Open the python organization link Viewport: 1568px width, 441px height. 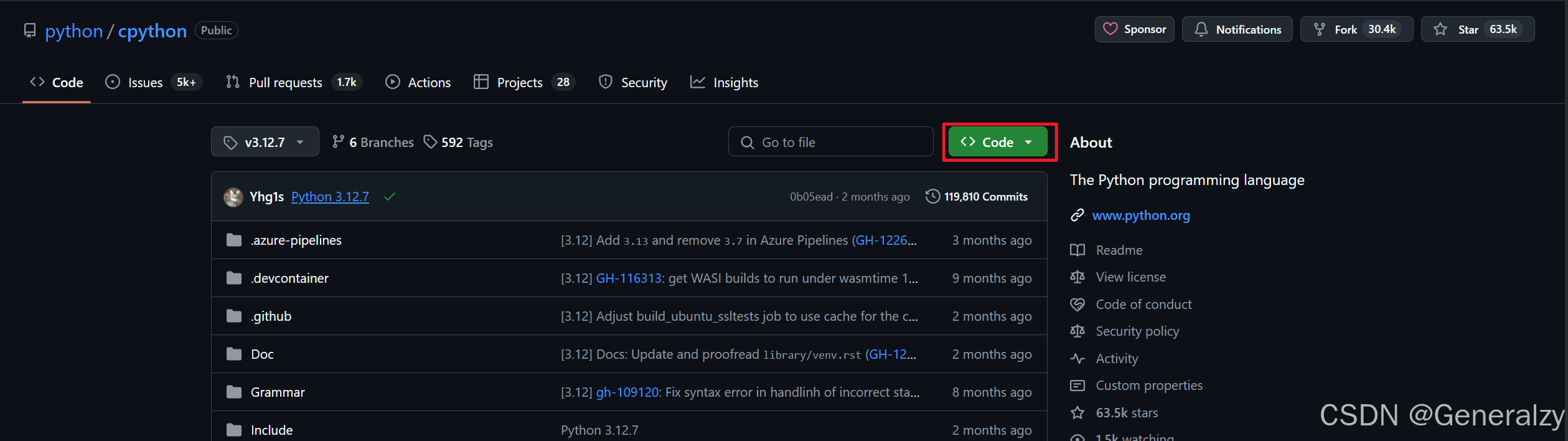click(x=73, y=31)
